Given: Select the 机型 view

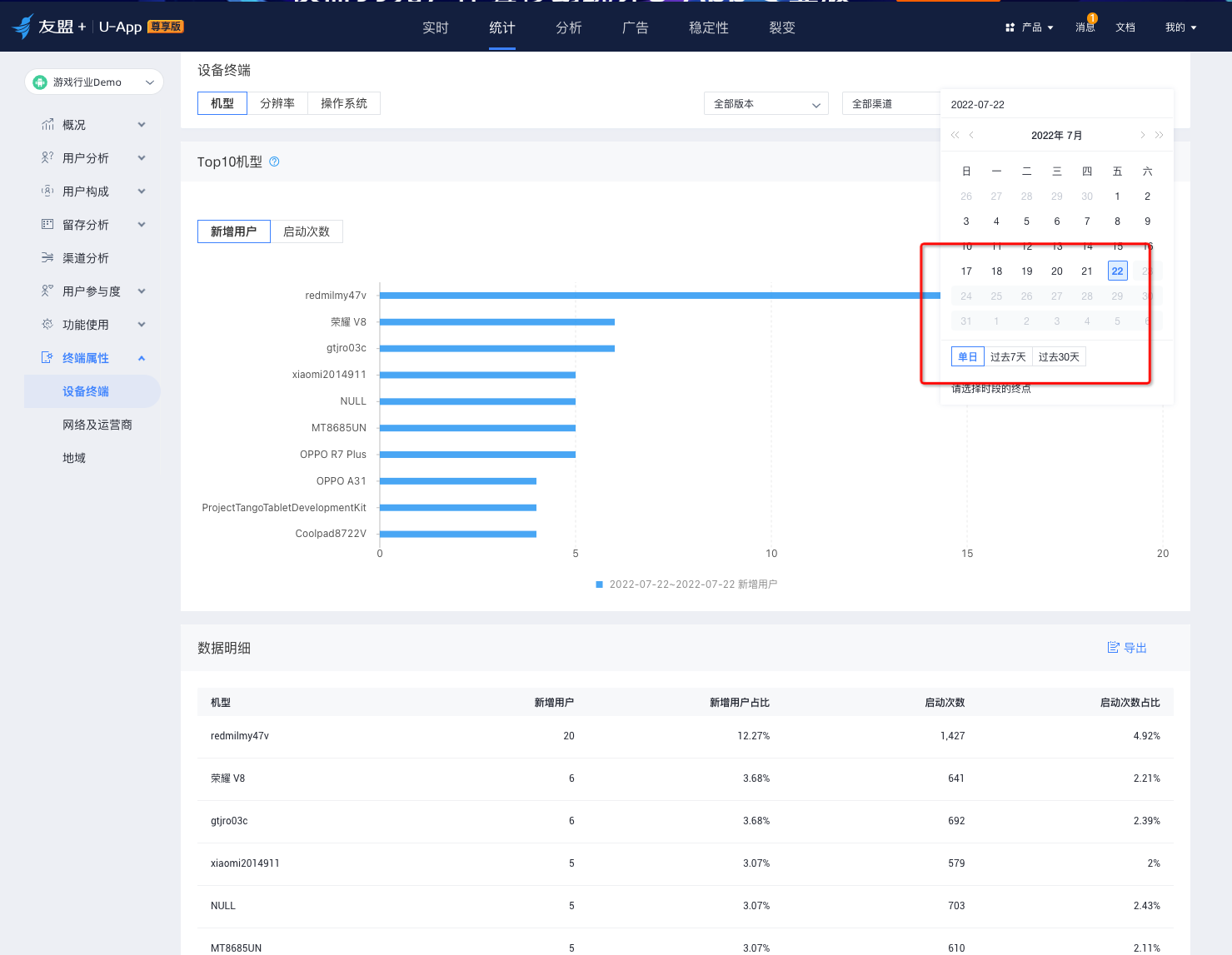Looking at the screenshot, I should pos(222,103).
